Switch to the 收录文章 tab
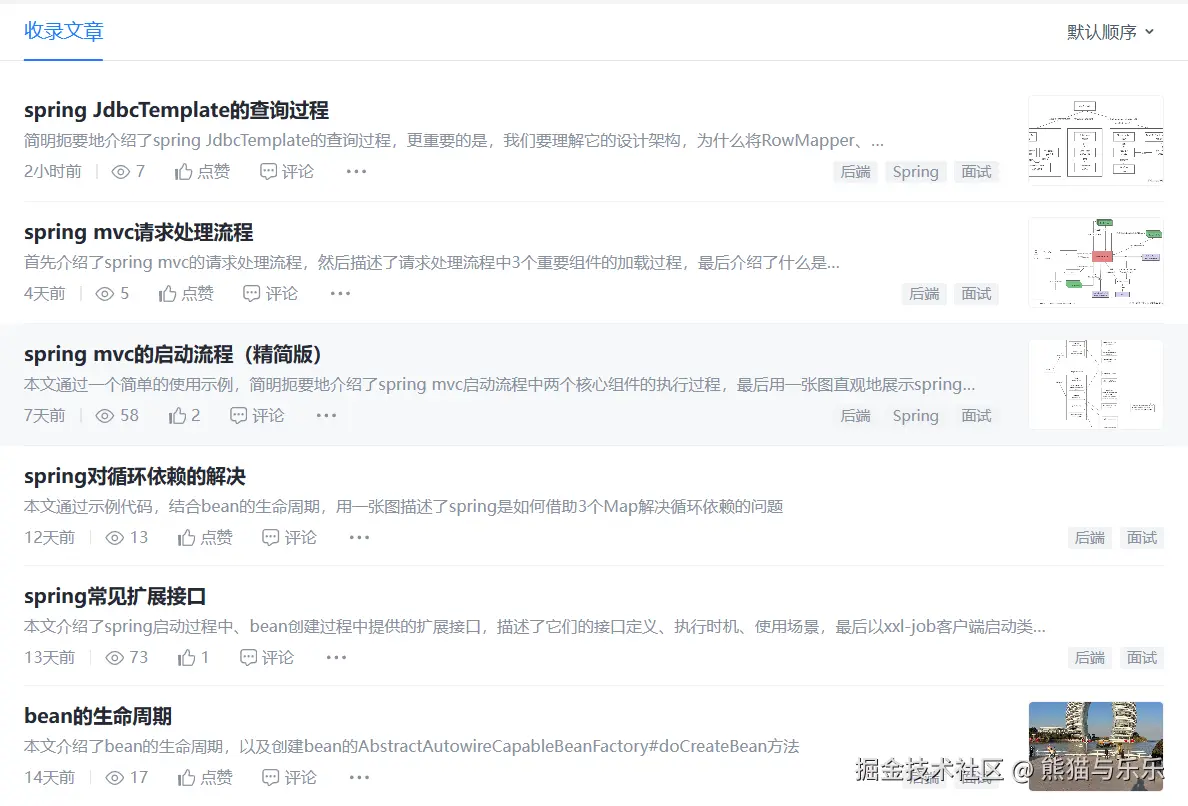The width and height of the screenshot is (1188, 806). point(64,31)
